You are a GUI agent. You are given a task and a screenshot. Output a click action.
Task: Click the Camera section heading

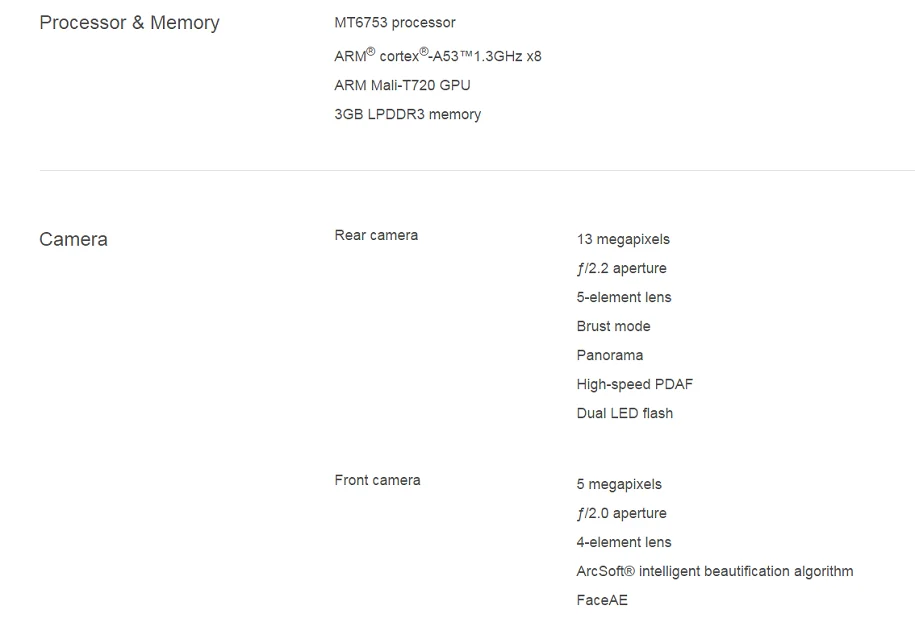tap(74, 239)
